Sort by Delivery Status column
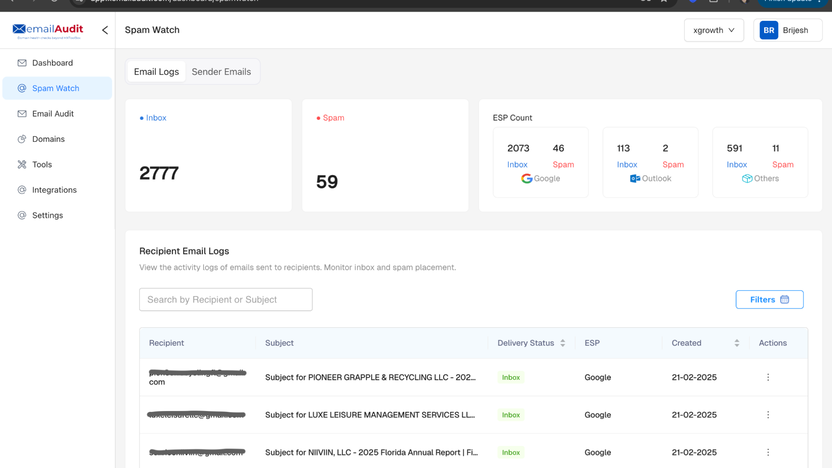 click(562, 343)
